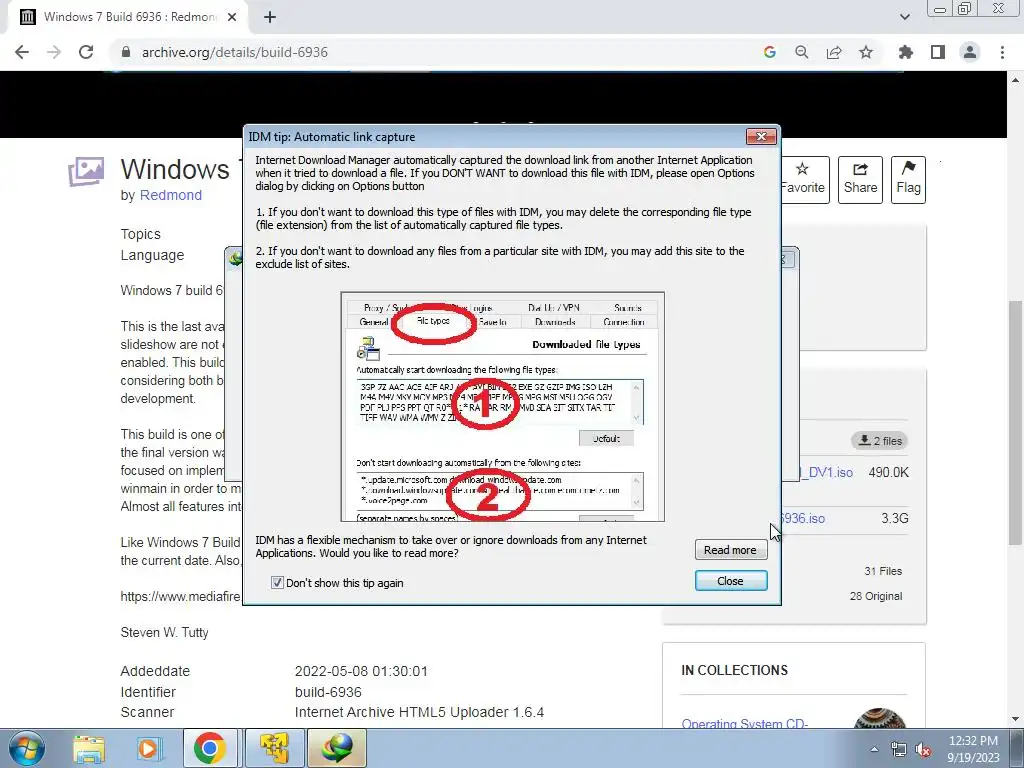The image size is (1024, 768).
Task: Open Read more about IDM
Action: point(730,550)
